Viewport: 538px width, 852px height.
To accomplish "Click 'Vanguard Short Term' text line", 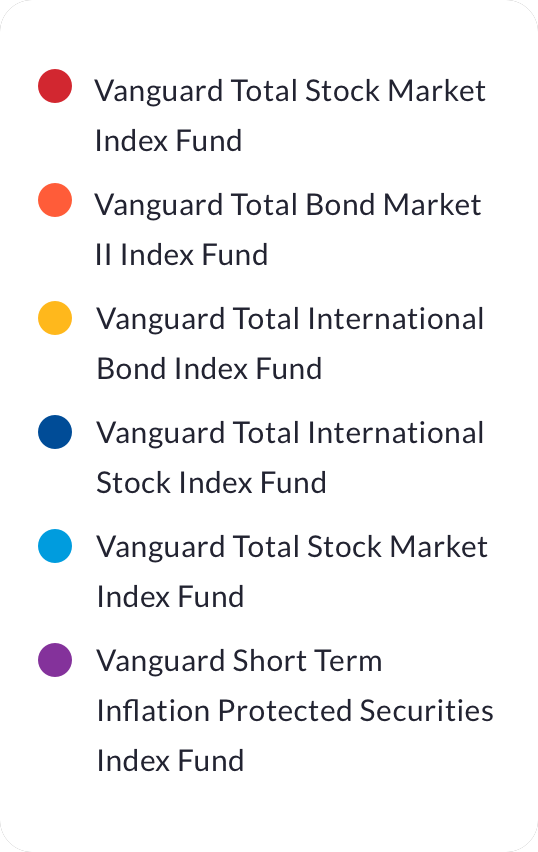I will point(239,662).
